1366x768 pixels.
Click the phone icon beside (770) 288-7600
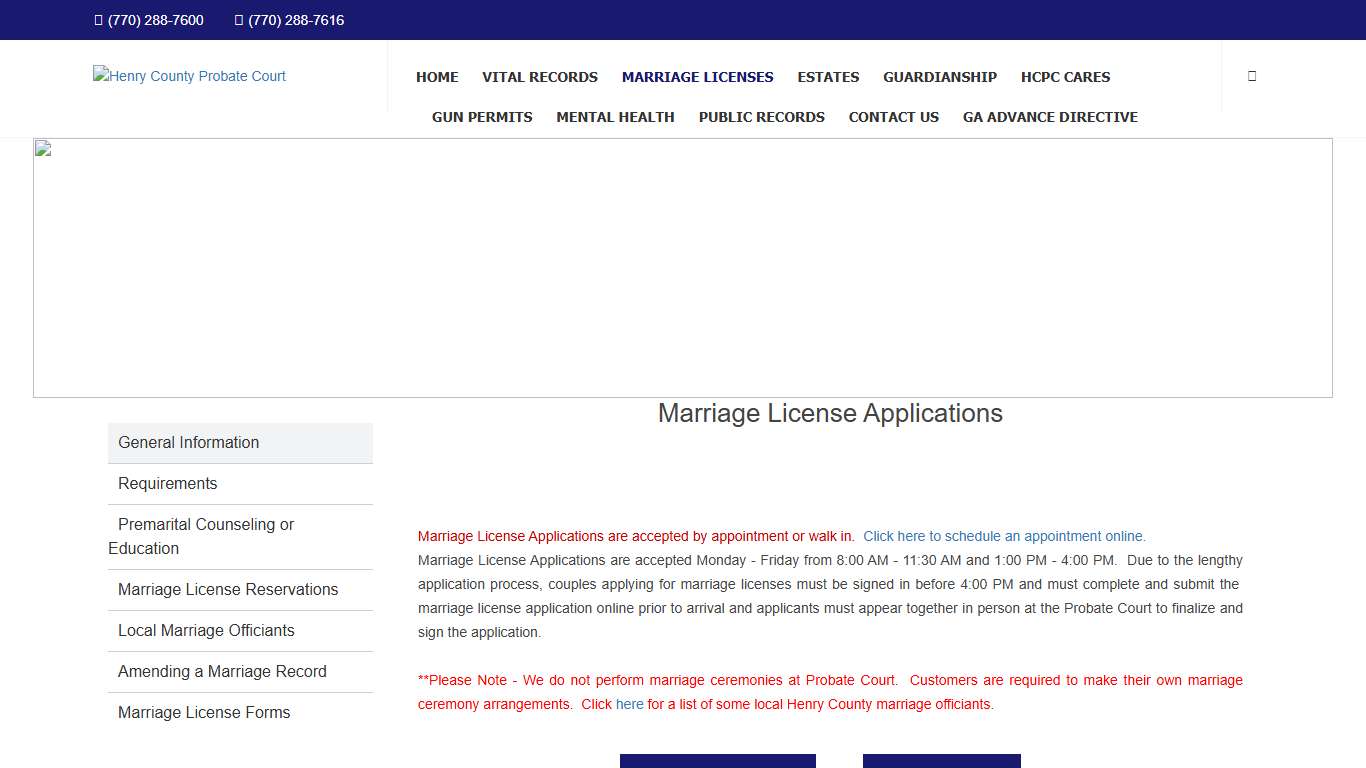(x=96, y=20)
